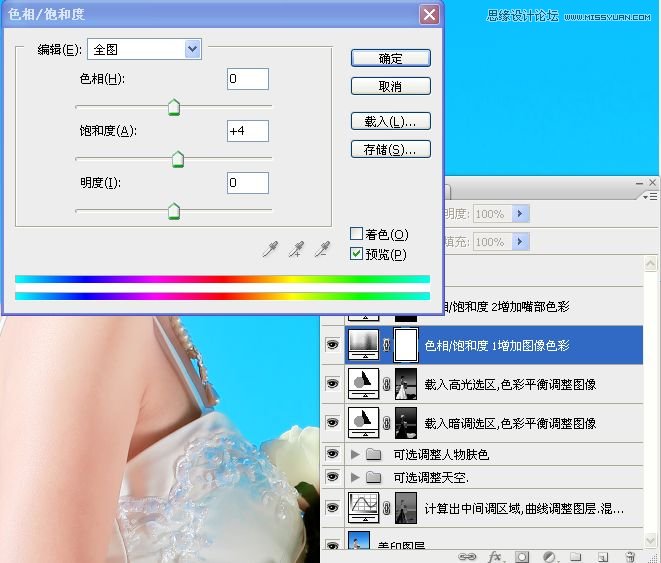Image resolution: width=661 pixels, height=563 pixels.
Task: Click chain link icon of 载入暗调选区 layer
Action: click(386, 423)
